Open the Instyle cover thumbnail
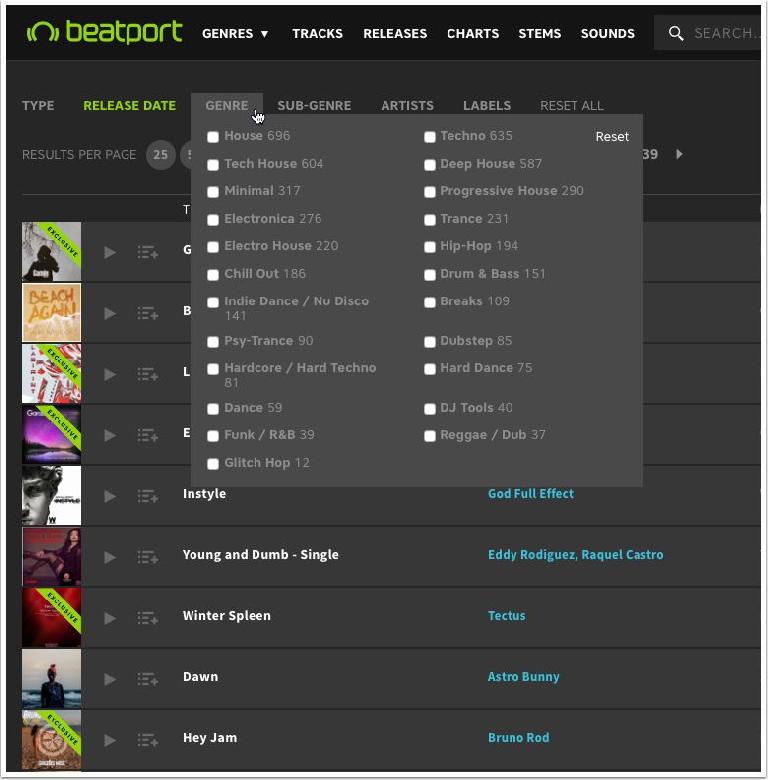Screen dimensions: 768x780 point(51,495)
